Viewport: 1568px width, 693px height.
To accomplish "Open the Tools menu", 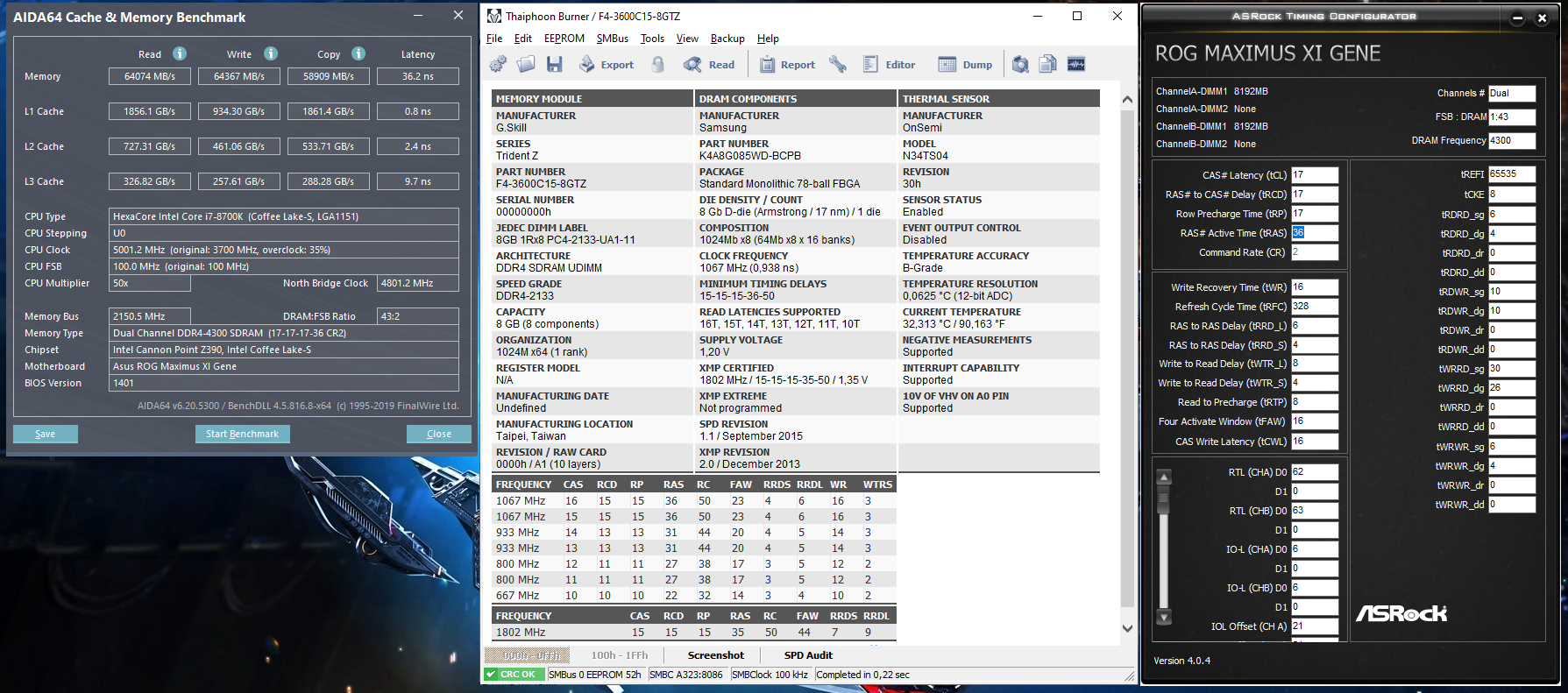I will tap(652, 39).
